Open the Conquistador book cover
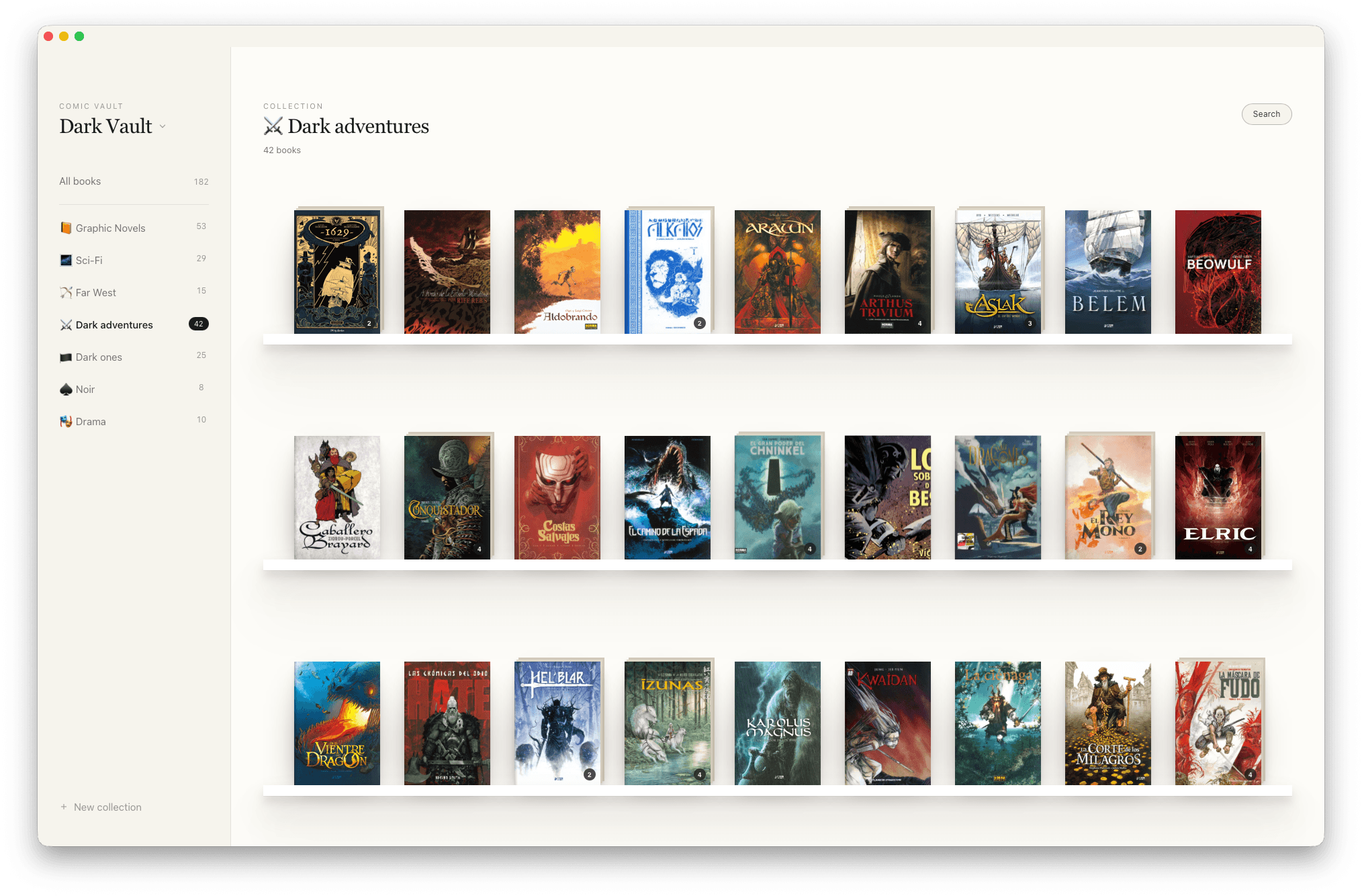Screen dimensions: 1362x896 [x=447, y=498]
